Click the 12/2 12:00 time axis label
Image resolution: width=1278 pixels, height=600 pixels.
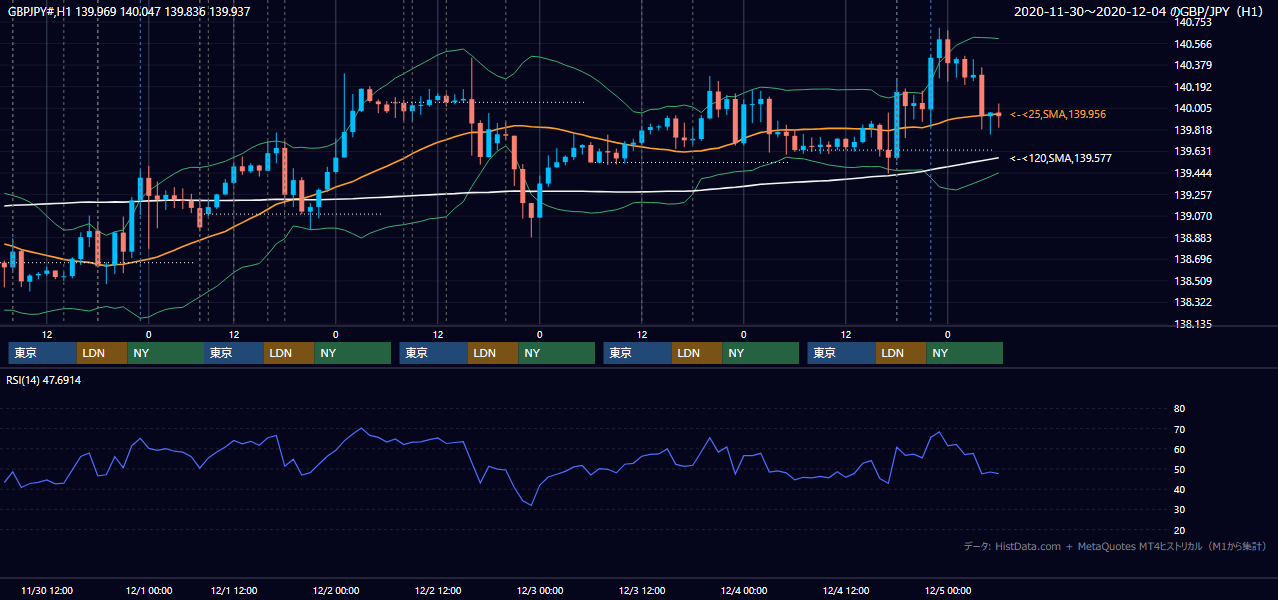[x=438, y=590]
